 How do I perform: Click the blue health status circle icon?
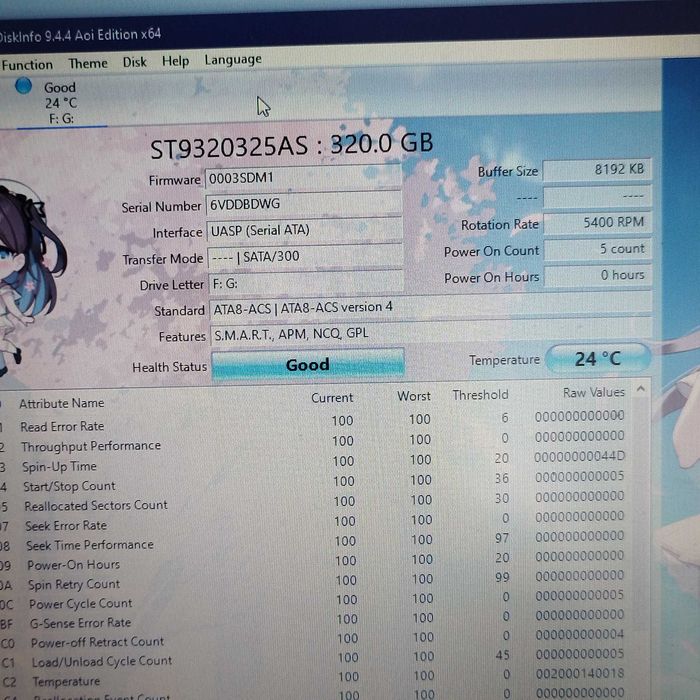23,86
